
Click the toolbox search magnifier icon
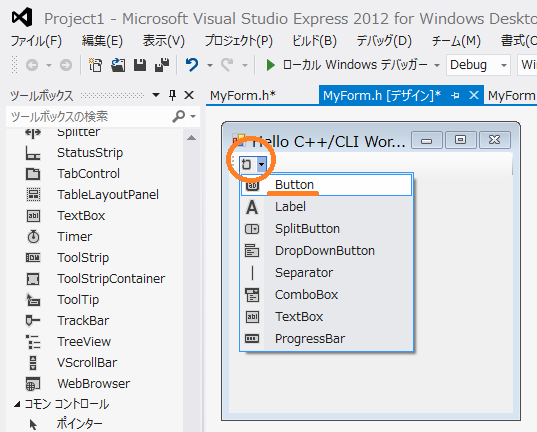pos(178,116)
